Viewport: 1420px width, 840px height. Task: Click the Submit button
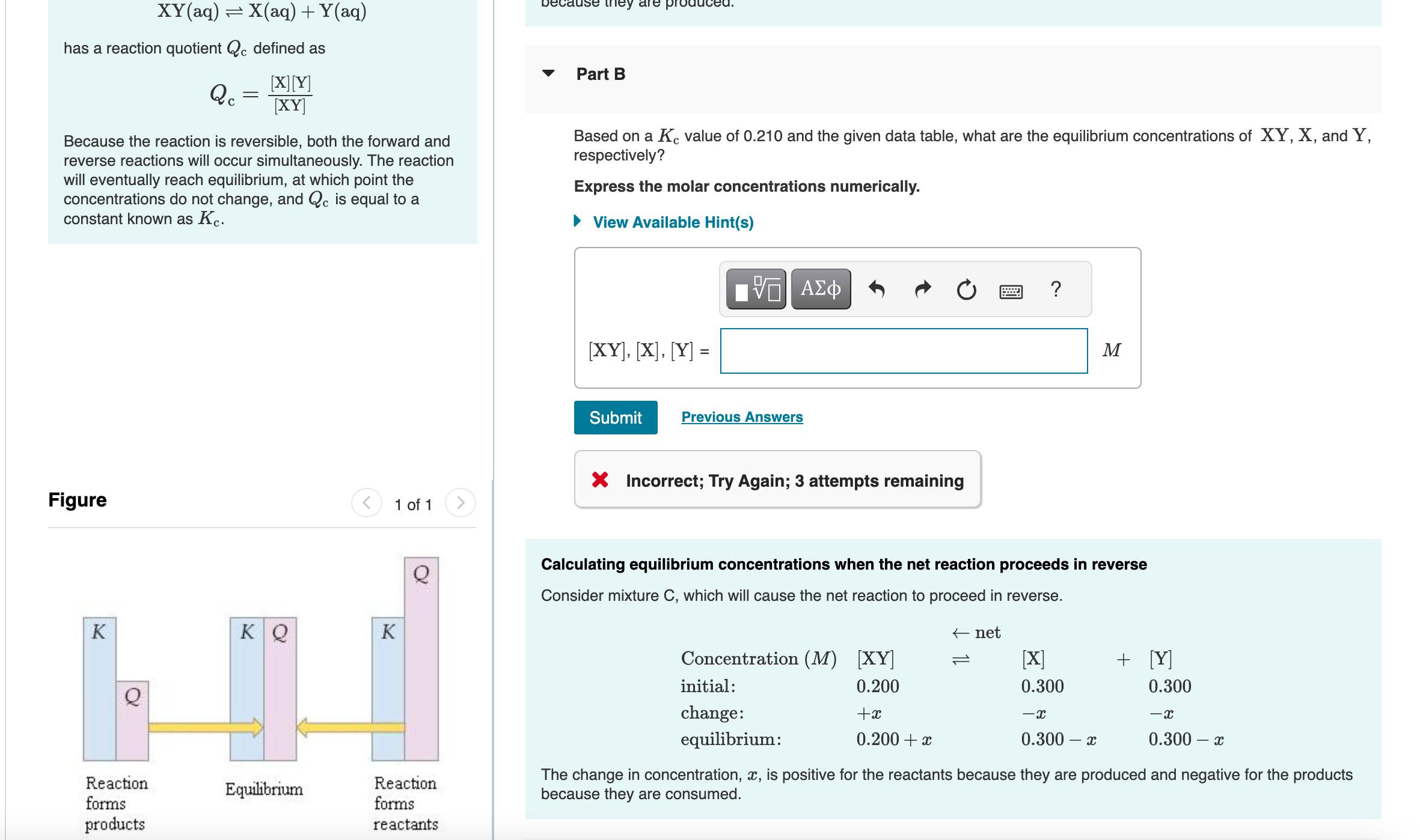click(x=615, y=418)
